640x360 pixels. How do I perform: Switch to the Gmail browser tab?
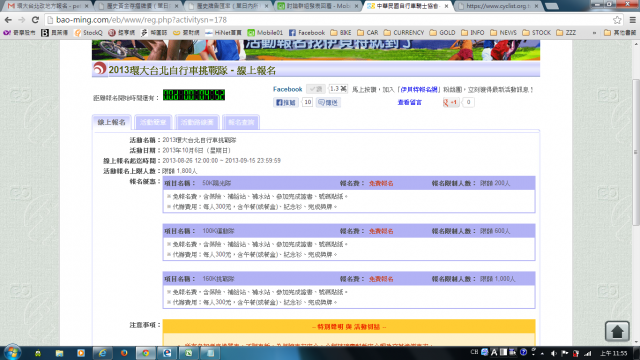tap(47, 6)
